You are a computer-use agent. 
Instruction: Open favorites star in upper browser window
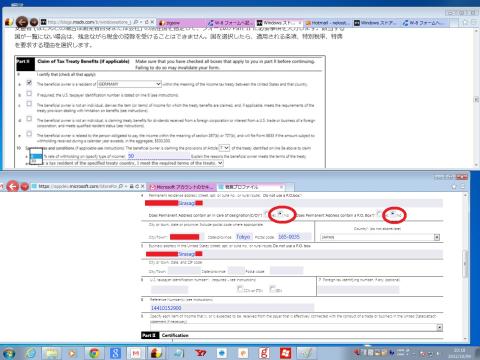pos(465,22)
